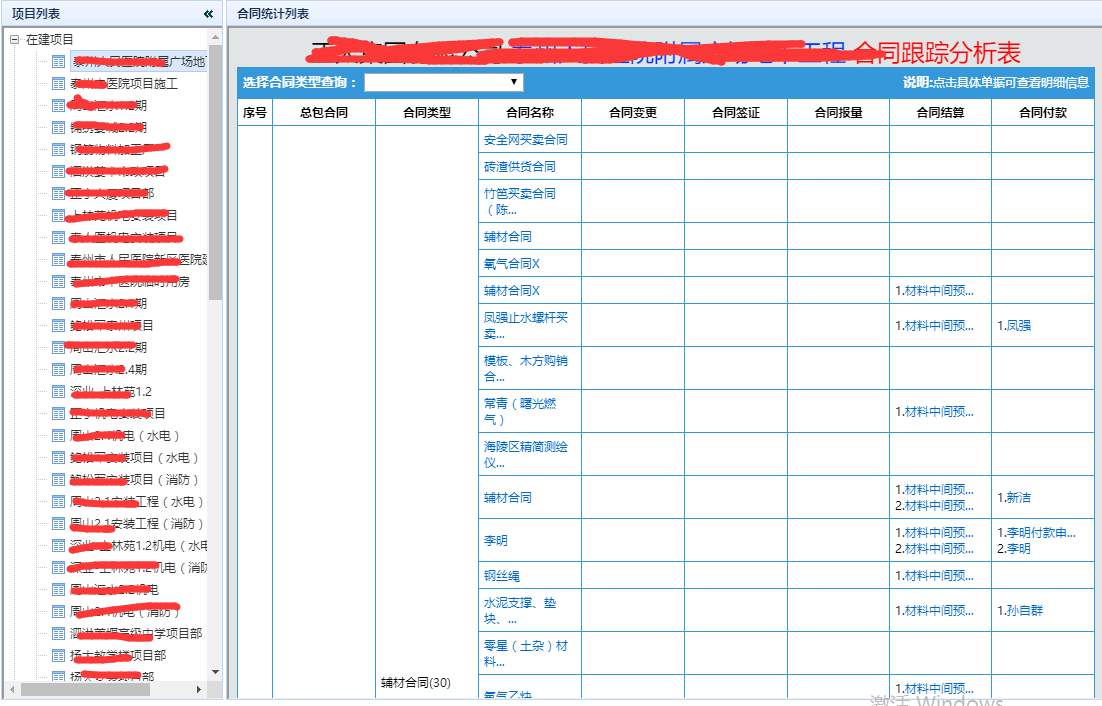Click the 合同付款 column header

[x=1043, y=112]
